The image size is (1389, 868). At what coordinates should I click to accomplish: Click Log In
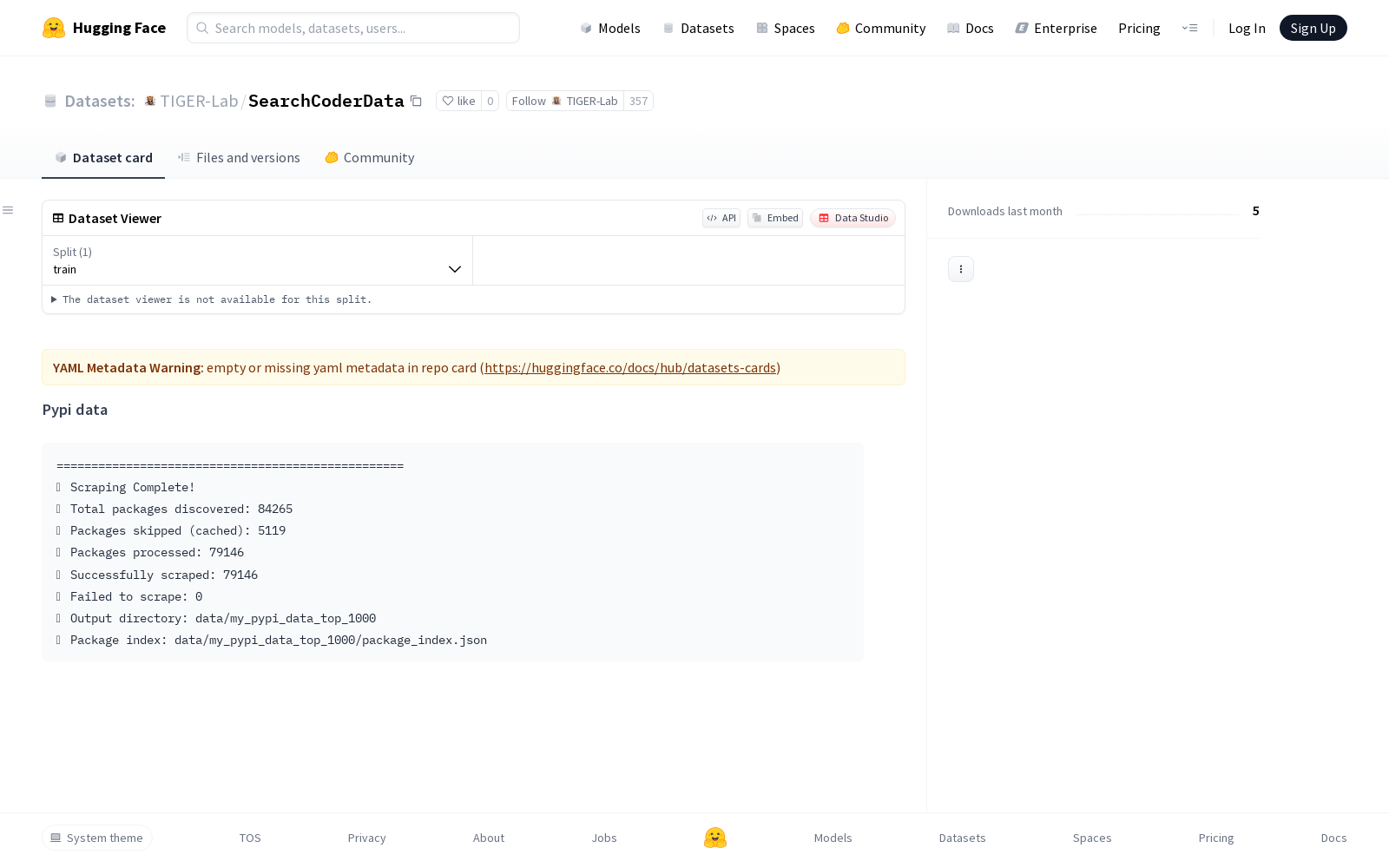[x=1247, y=28]
